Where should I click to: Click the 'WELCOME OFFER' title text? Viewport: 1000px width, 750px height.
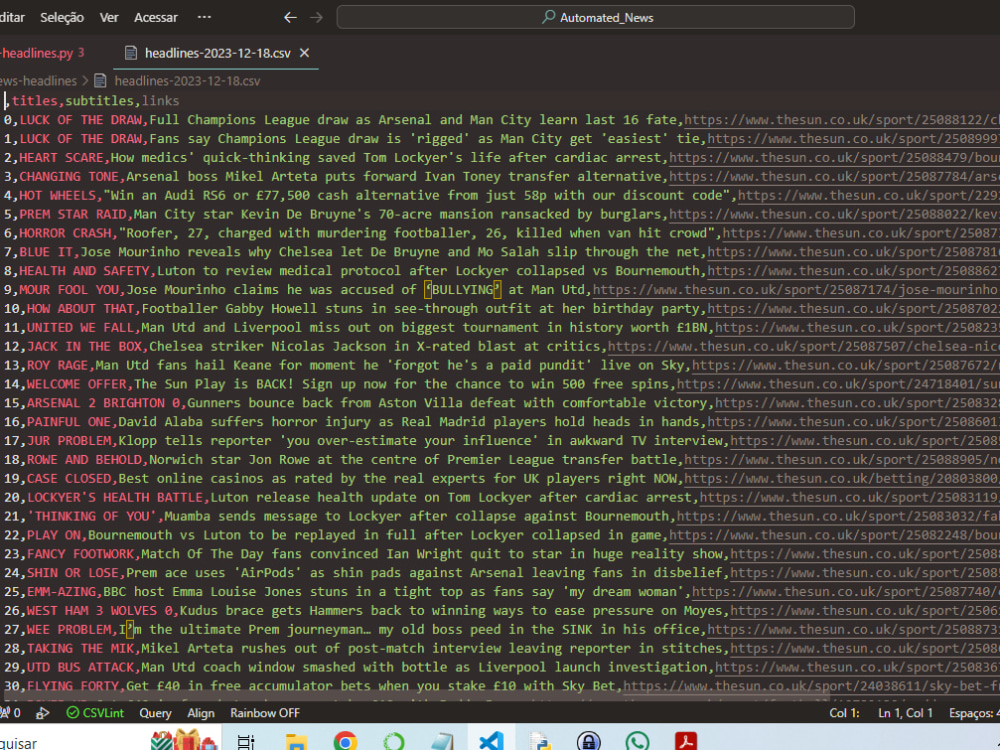pyautogui.click(x=77, y=384)
